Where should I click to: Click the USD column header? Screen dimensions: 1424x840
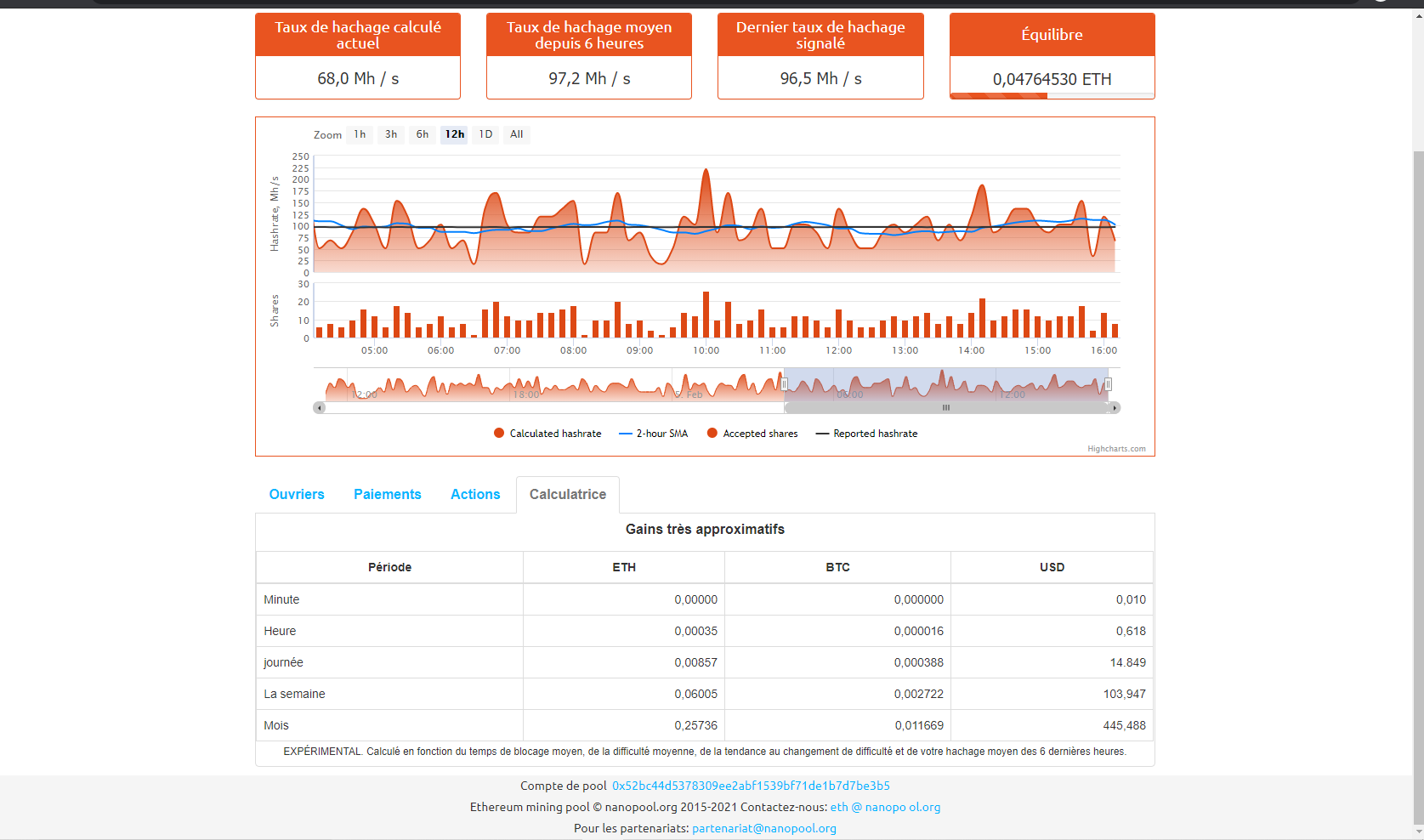tap(1052, 567)
